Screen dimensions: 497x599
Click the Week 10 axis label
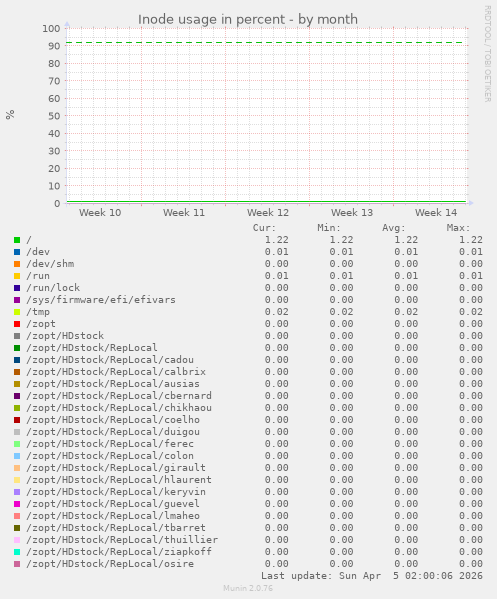coord(100,213)
